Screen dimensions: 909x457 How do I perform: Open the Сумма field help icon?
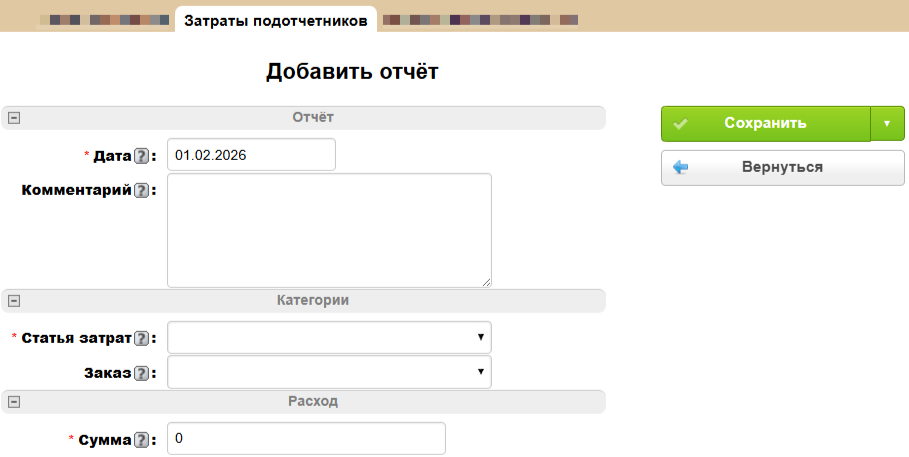point(142,440)
